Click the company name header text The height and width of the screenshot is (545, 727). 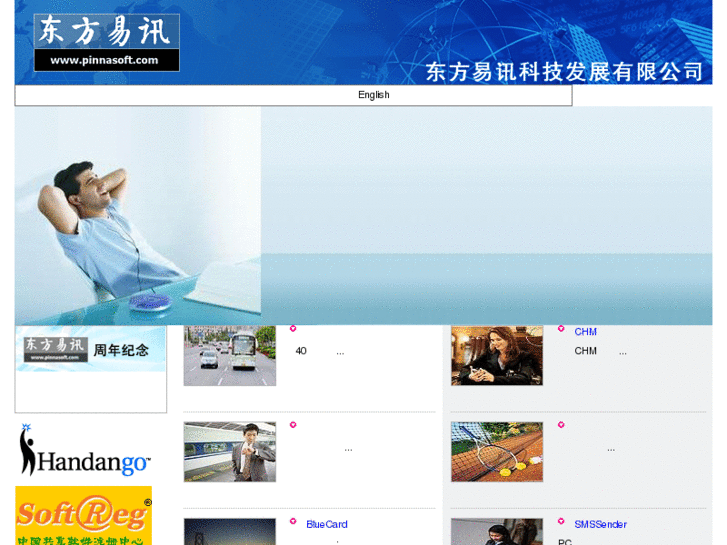564,72
